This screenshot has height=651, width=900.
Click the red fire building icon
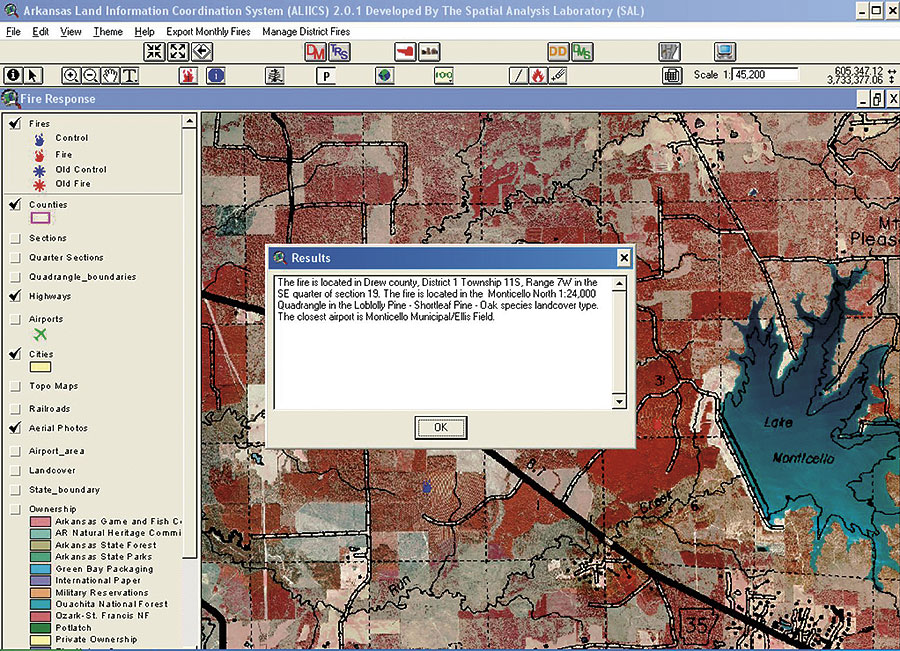(x=188, y=75)
